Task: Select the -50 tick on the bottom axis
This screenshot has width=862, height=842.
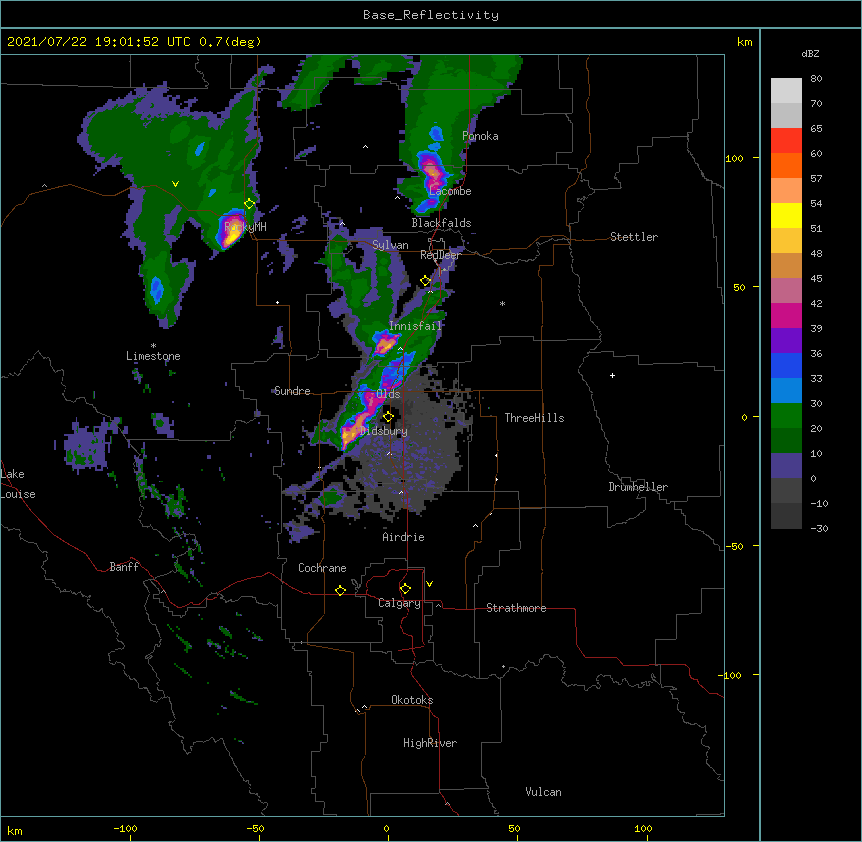Action: pyautogui.click(x=255, y=828)
